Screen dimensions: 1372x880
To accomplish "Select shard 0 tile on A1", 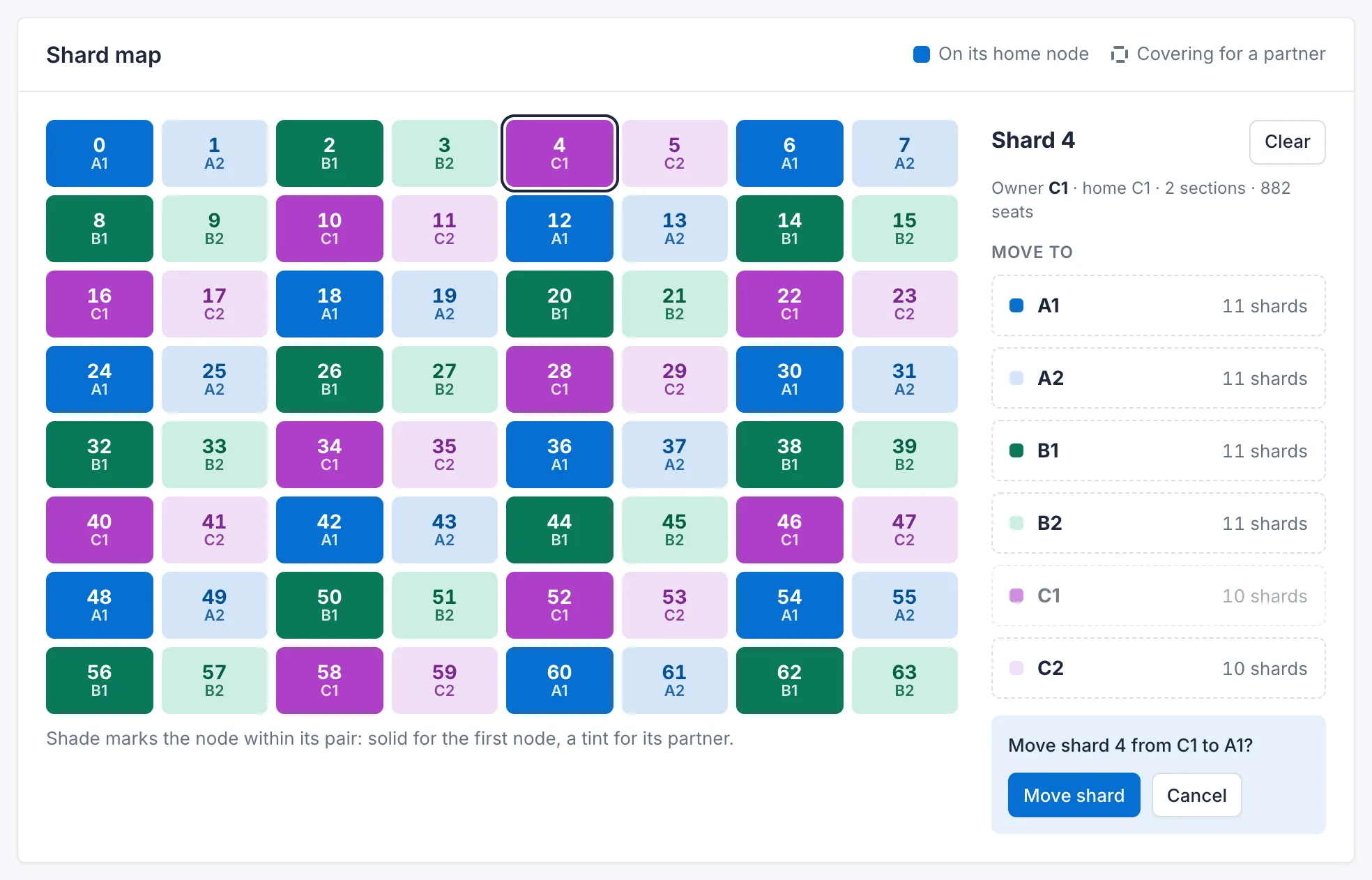I will pyautogui.click(x=100, y=153).
